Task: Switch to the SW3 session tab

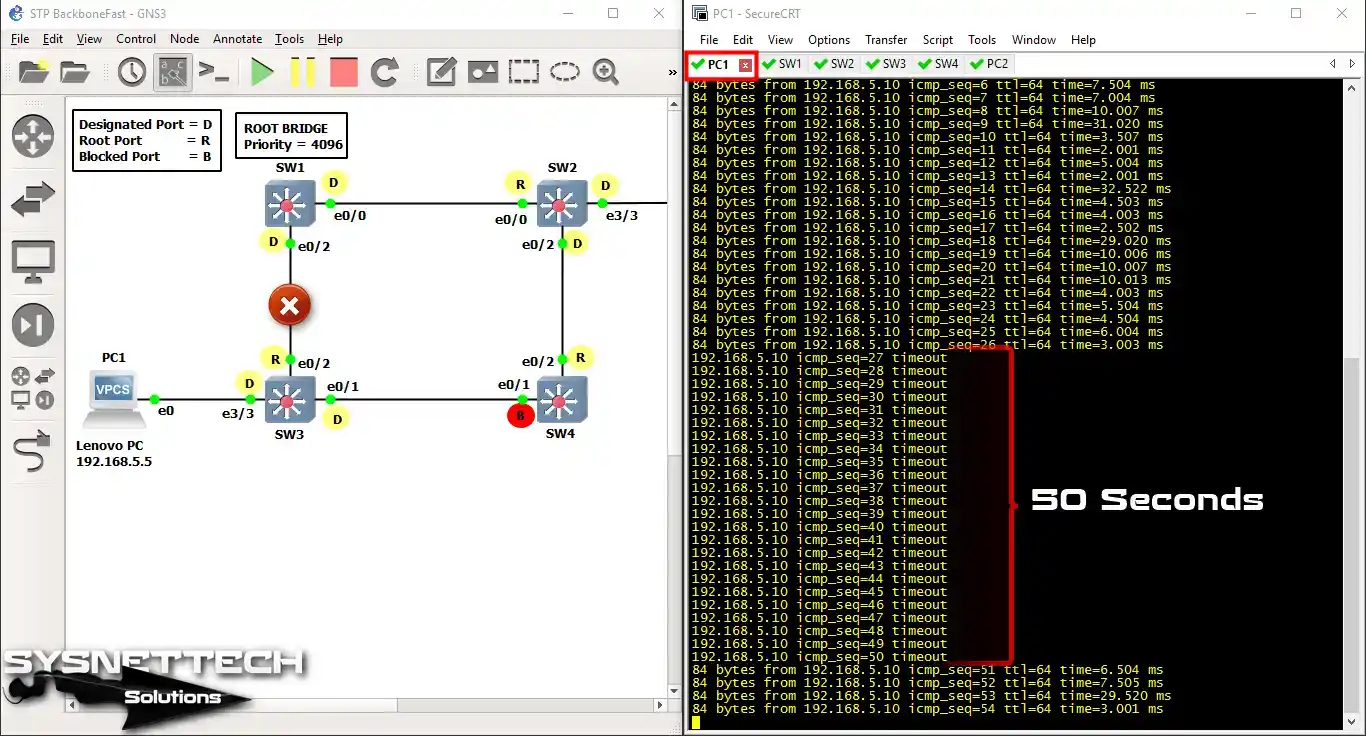Action: (886, 65)
